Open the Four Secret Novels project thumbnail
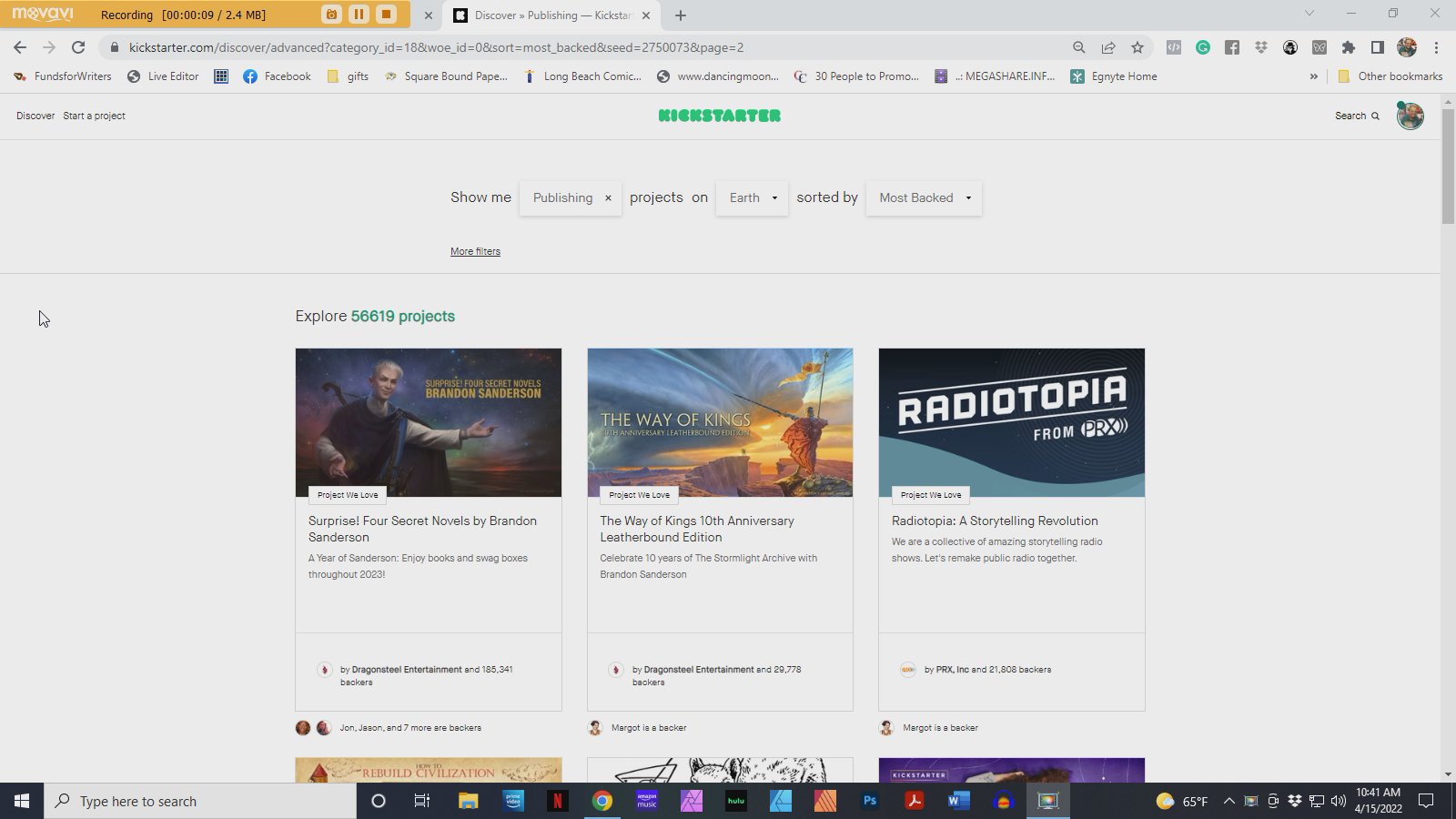The width and height of the screenshot is (1456, 819). click(429, 422)
